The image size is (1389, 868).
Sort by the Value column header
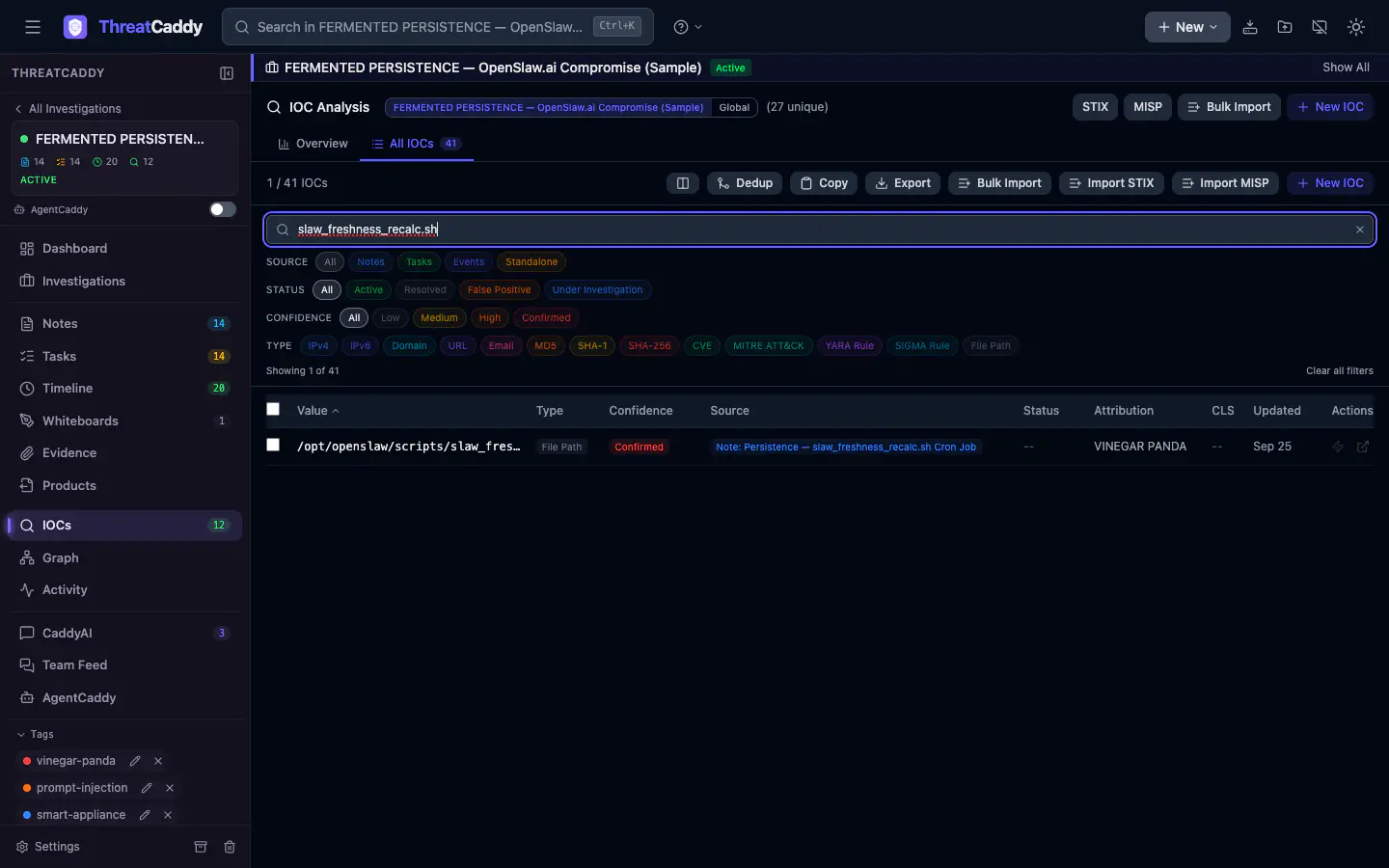tap(317, 411)
